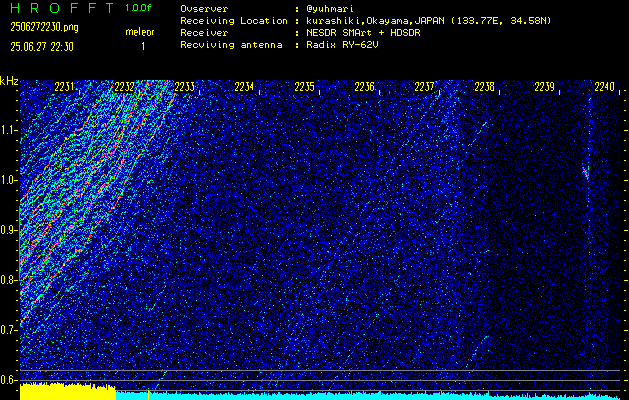
Task: Click the 2234 time marker
Action: point(245,87)
